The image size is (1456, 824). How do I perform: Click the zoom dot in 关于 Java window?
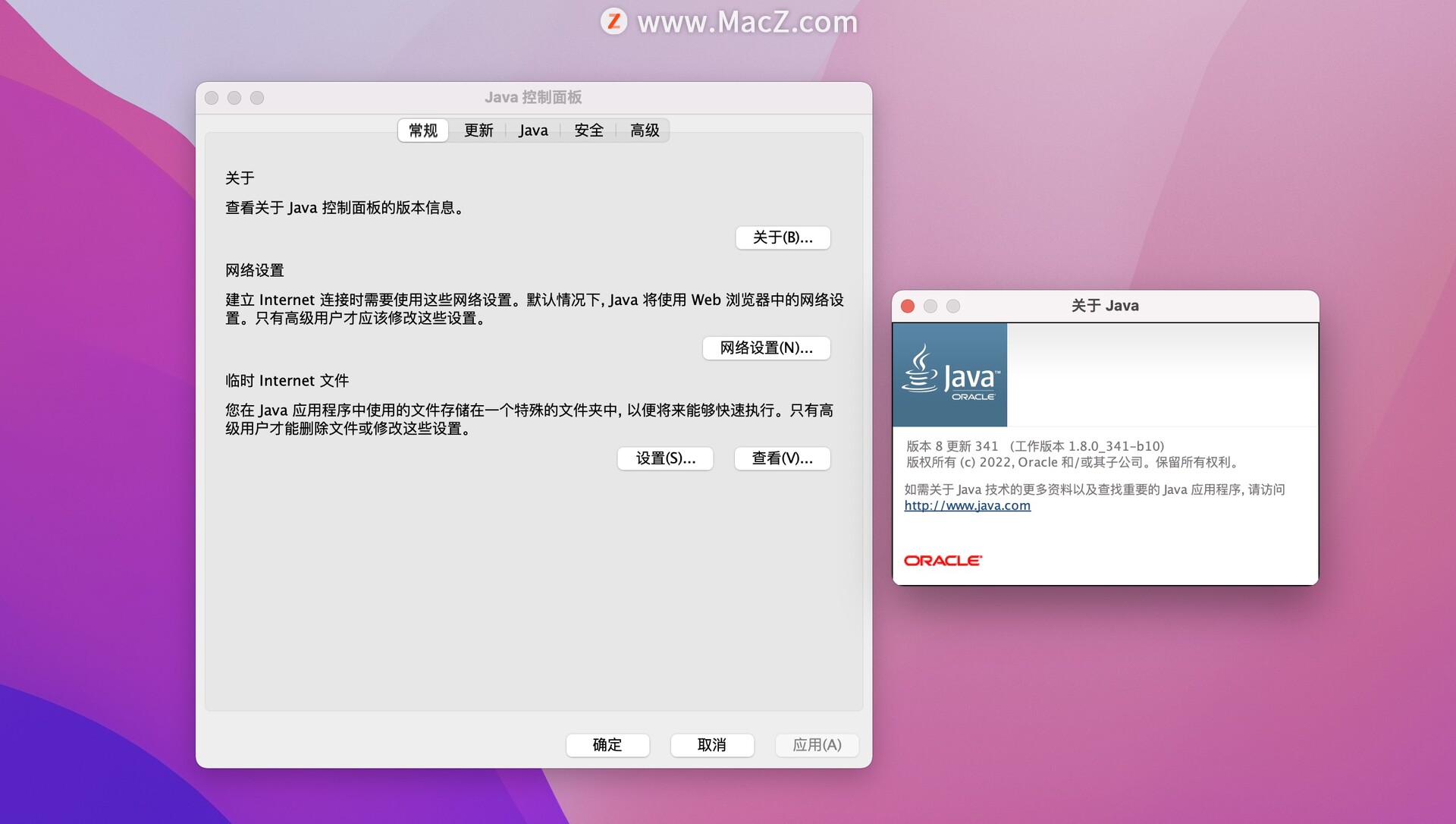(x=953, y=306)
